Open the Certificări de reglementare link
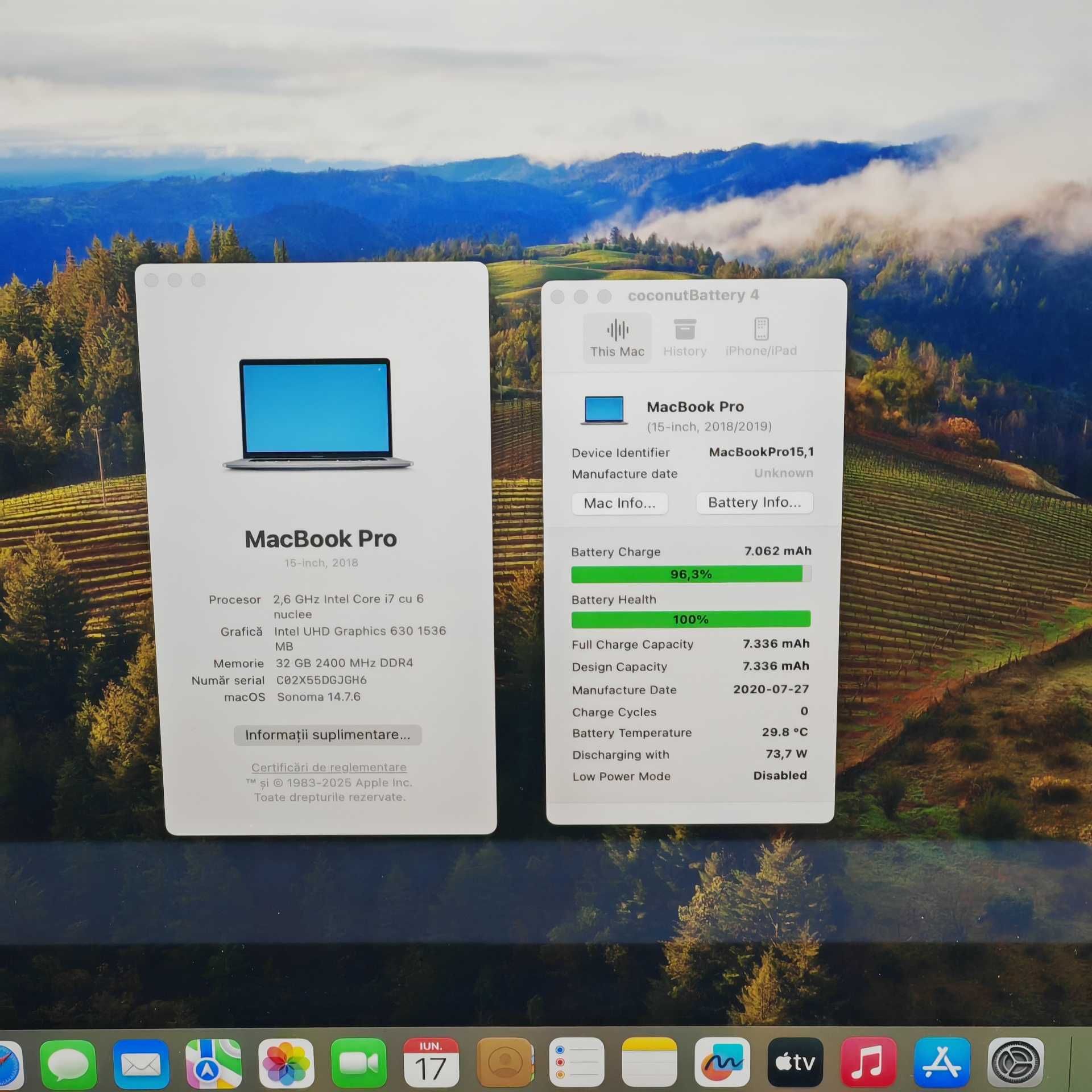This screenshot has width=1092, height=1092. pos(329,767)
